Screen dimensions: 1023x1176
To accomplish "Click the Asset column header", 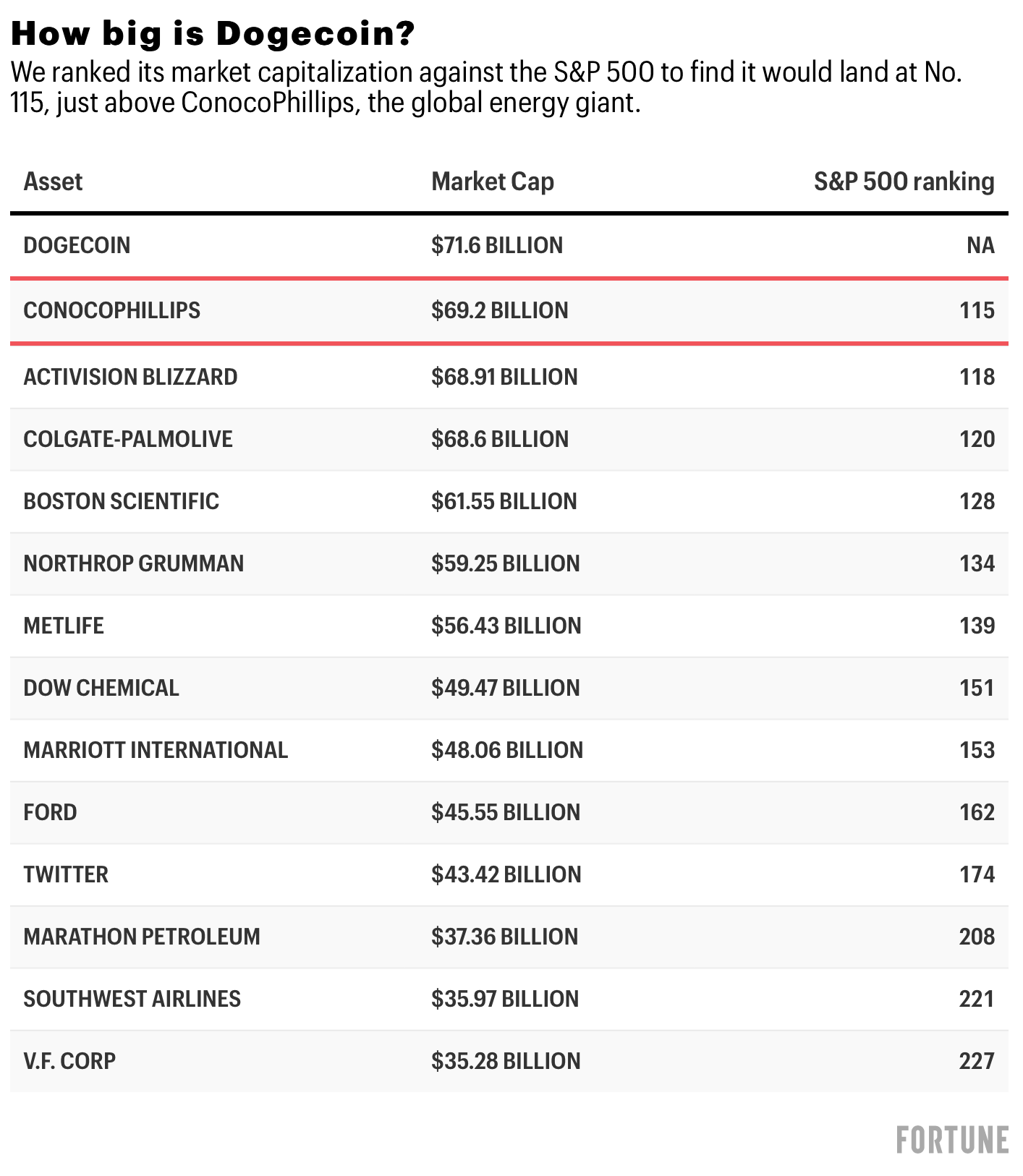I will 53,182.
